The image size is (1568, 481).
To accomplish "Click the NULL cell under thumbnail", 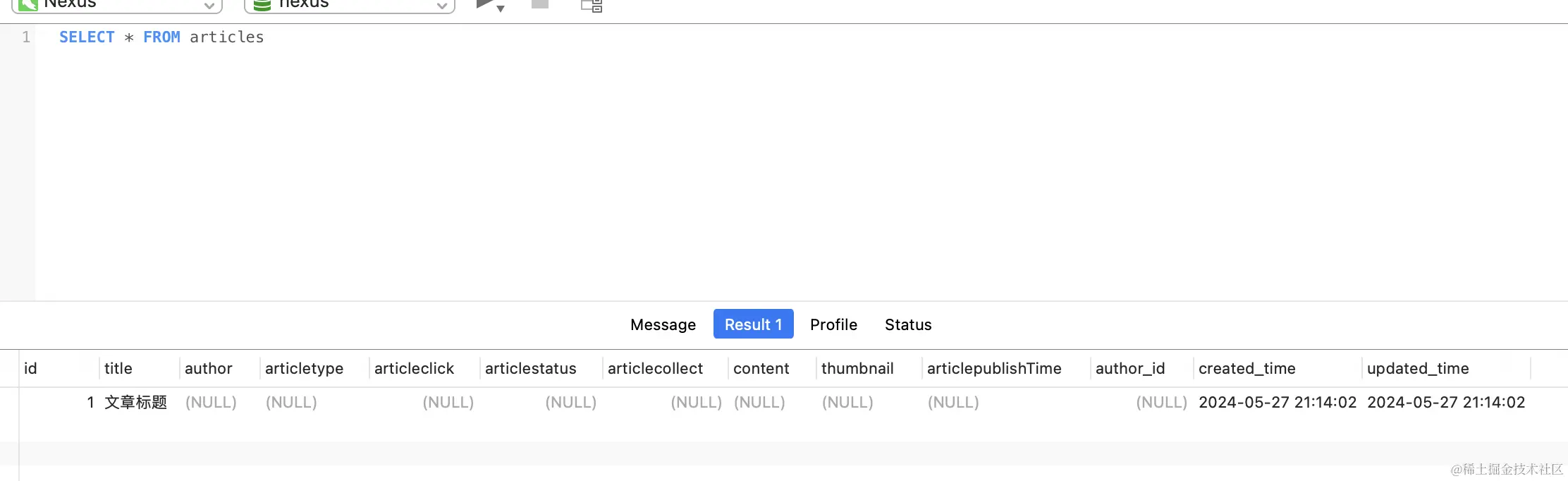I will (847, 402).
